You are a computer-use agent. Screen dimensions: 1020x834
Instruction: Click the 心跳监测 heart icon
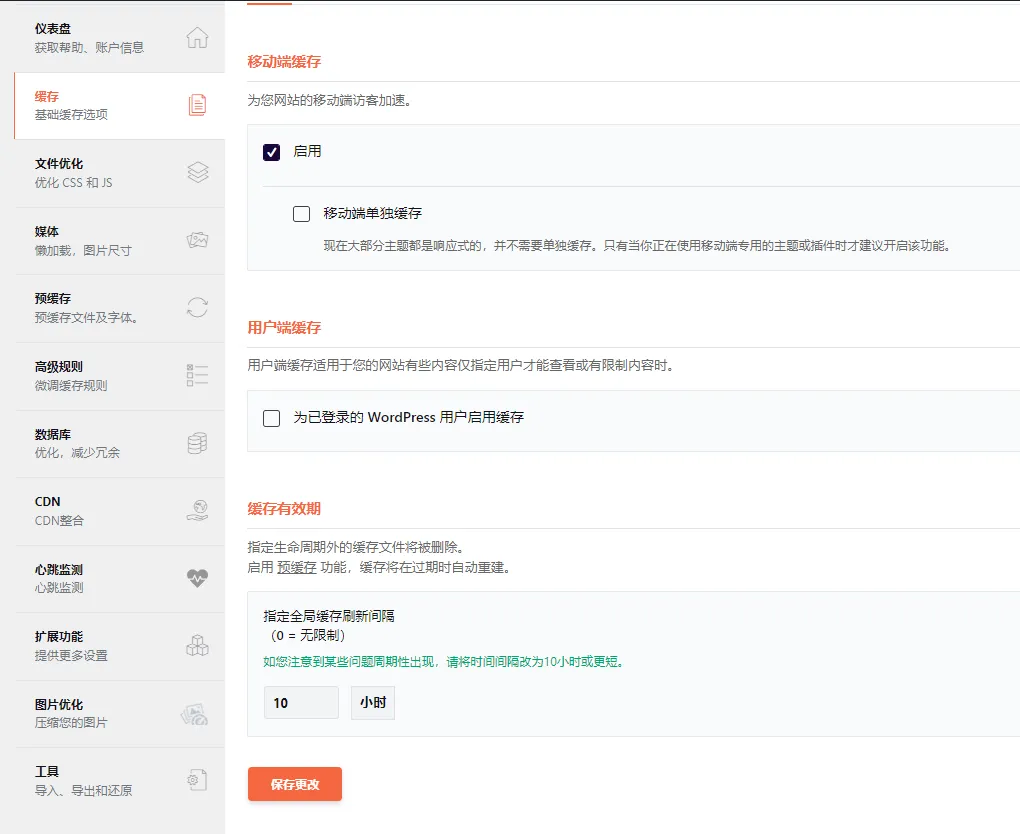pos(198,578)
